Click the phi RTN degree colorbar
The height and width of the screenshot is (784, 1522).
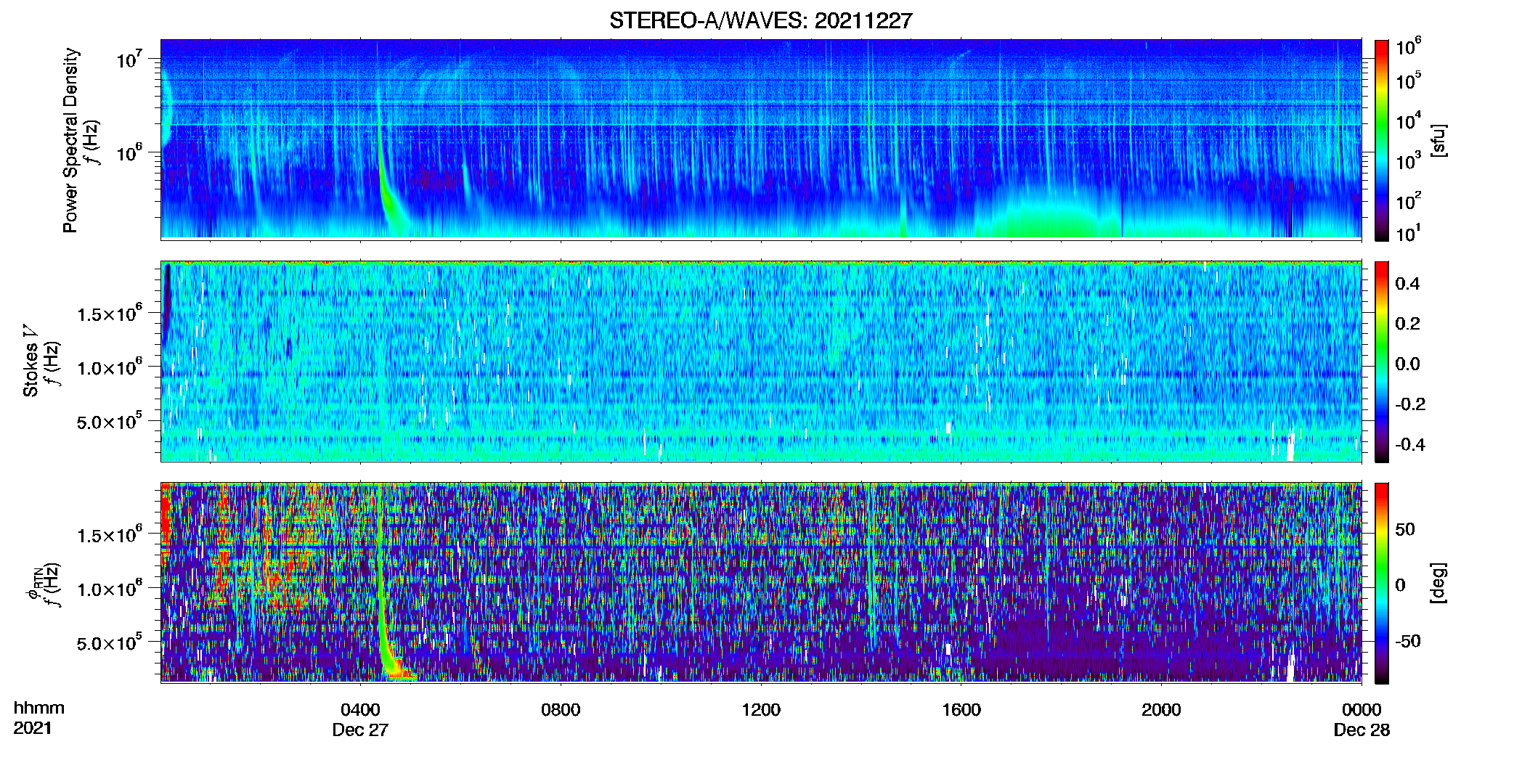coord(1382,583)
